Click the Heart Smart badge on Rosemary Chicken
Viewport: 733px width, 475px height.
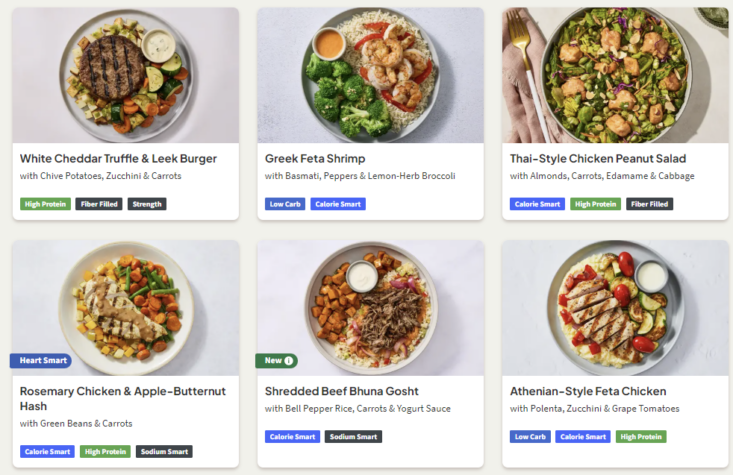tap(41, 360)
